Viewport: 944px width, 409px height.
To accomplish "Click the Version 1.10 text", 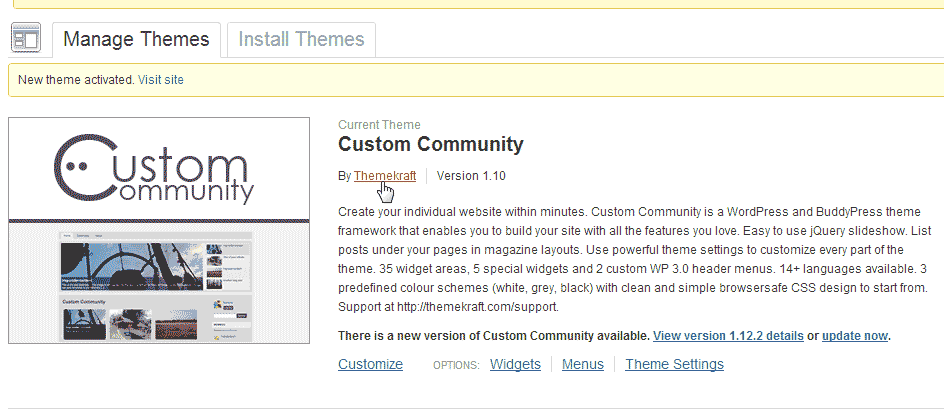I will pos(471,176).
